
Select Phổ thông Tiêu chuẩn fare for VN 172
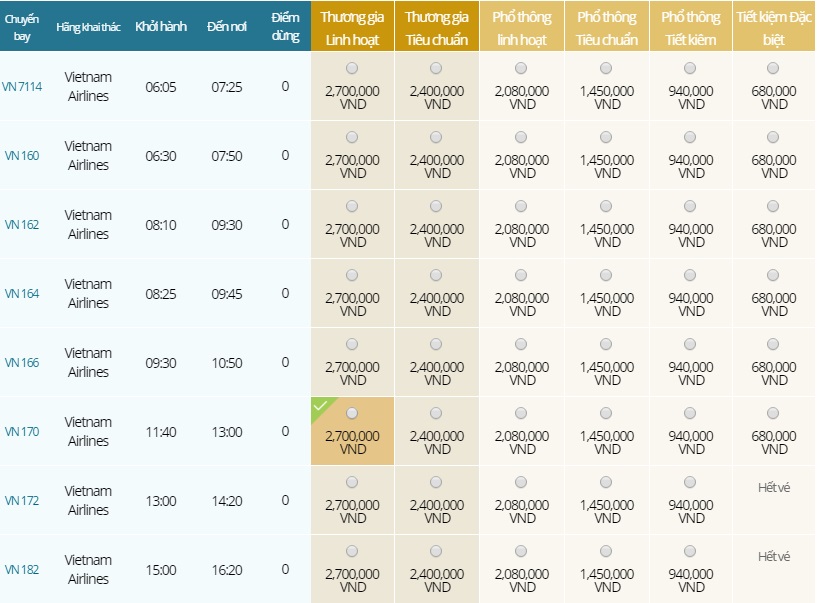tap(606, 482)
